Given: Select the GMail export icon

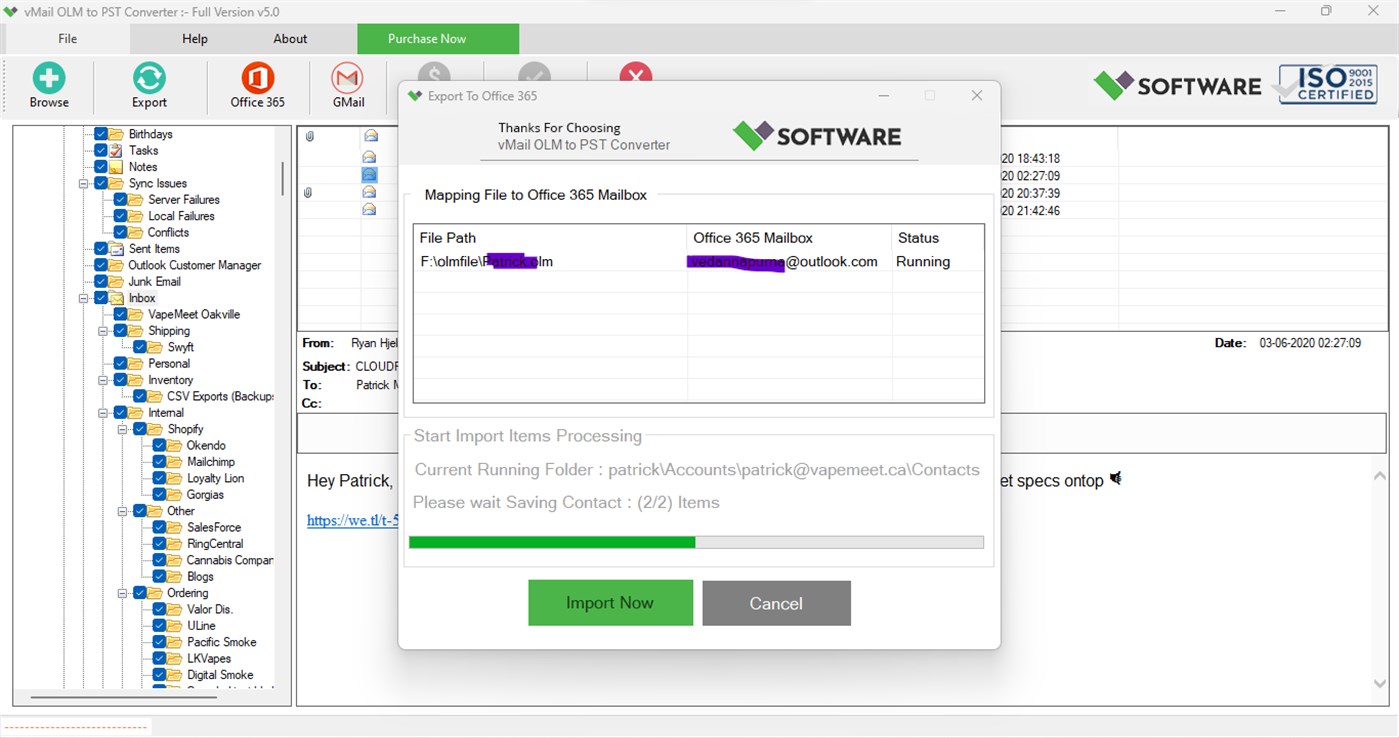Looking at the screenshot, I should tap(346, 85).
